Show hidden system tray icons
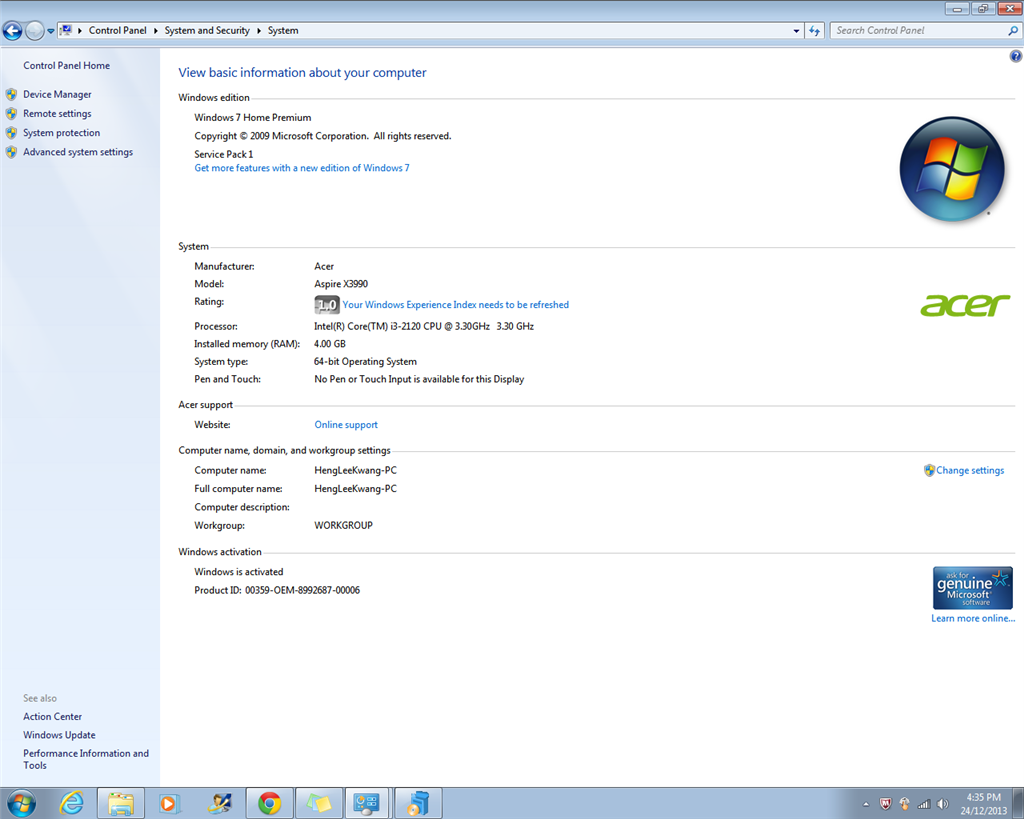The image size is (1024, 819). tap(866, 804)
